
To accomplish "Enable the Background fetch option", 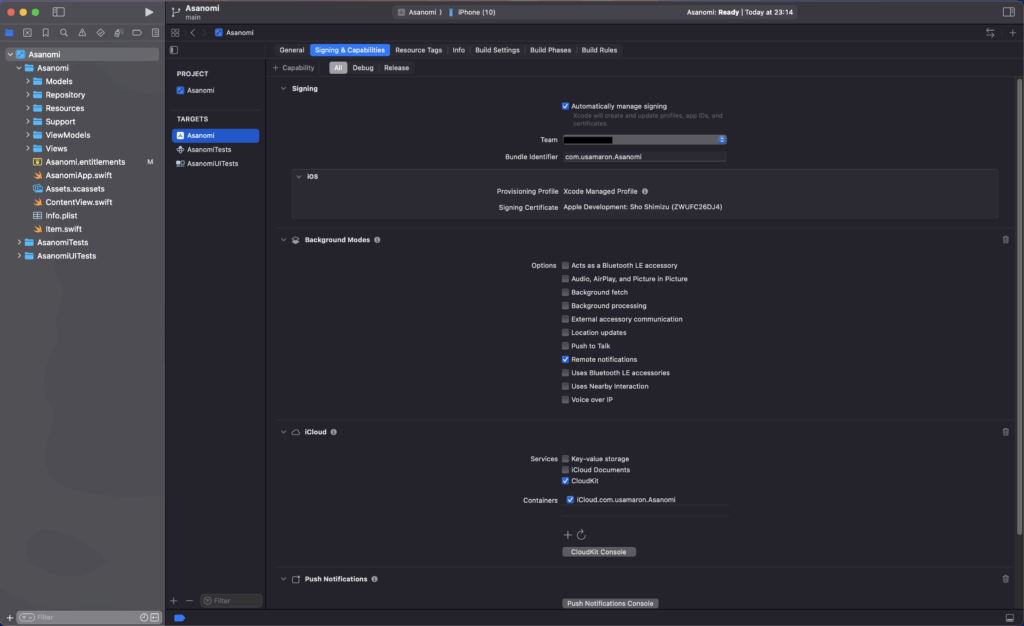I will tap(565, 292).
